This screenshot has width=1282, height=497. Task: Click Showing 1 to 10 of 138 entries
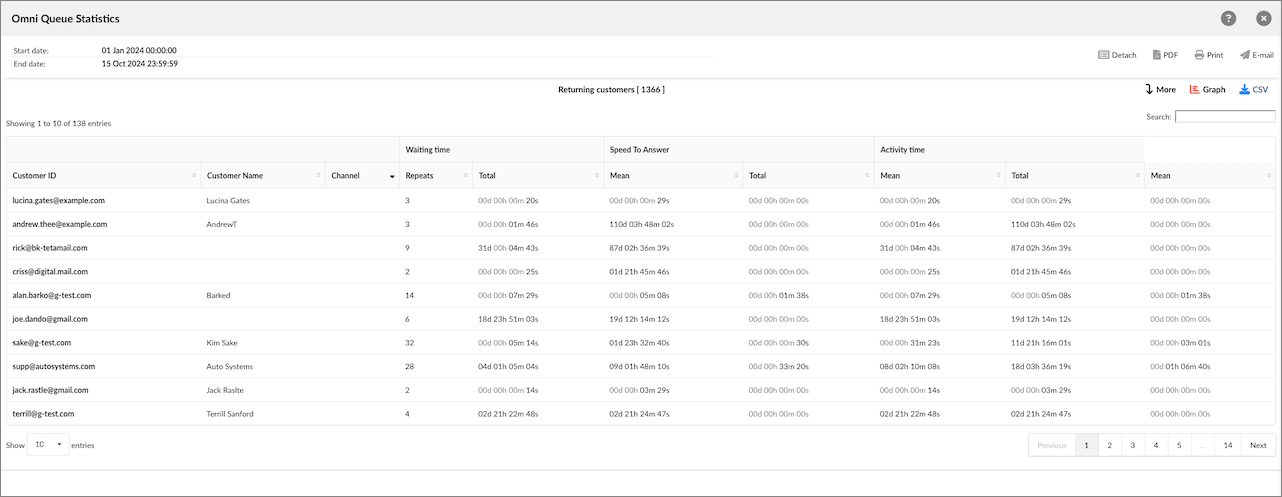coord(59,123)
